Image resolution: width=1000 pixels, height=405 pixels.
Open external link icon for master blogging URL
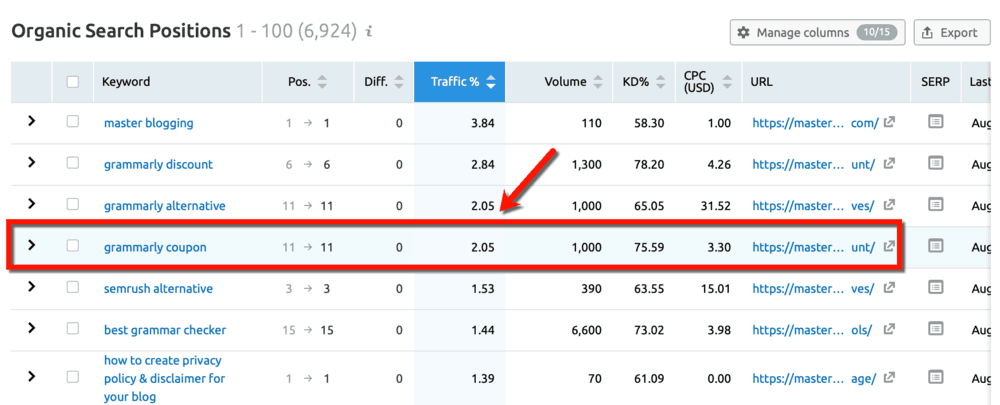[x=889, y=122]
